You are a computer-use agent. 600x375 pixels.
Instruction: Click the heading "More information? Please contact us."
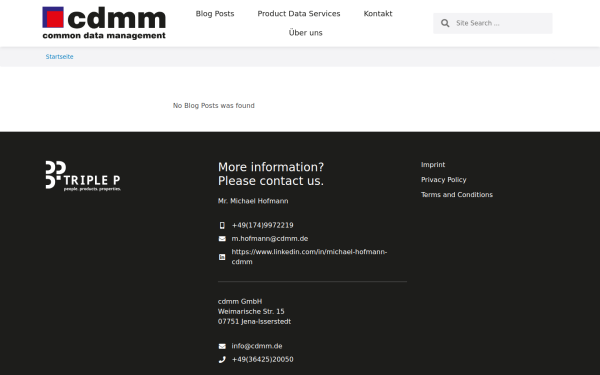click(271, 174)
